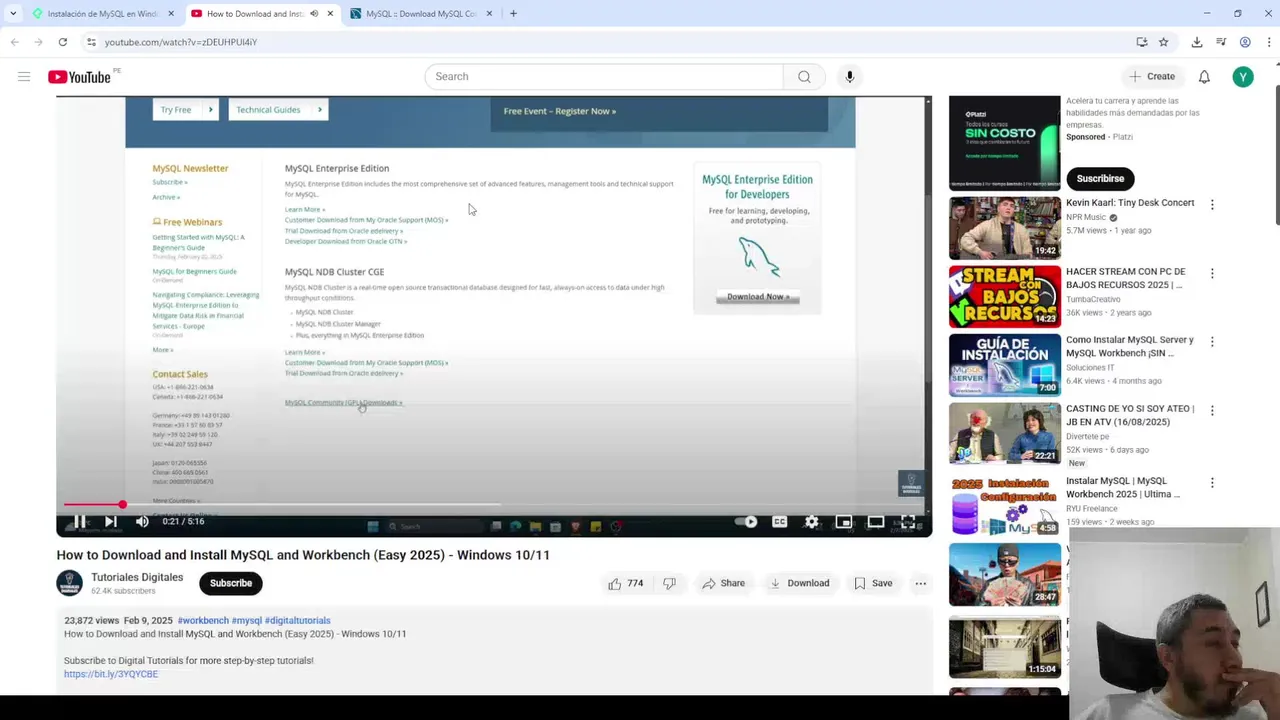1280x720 pixels.
Task: Open the bit.ly link in description
Action: click(x=111, y=674)
